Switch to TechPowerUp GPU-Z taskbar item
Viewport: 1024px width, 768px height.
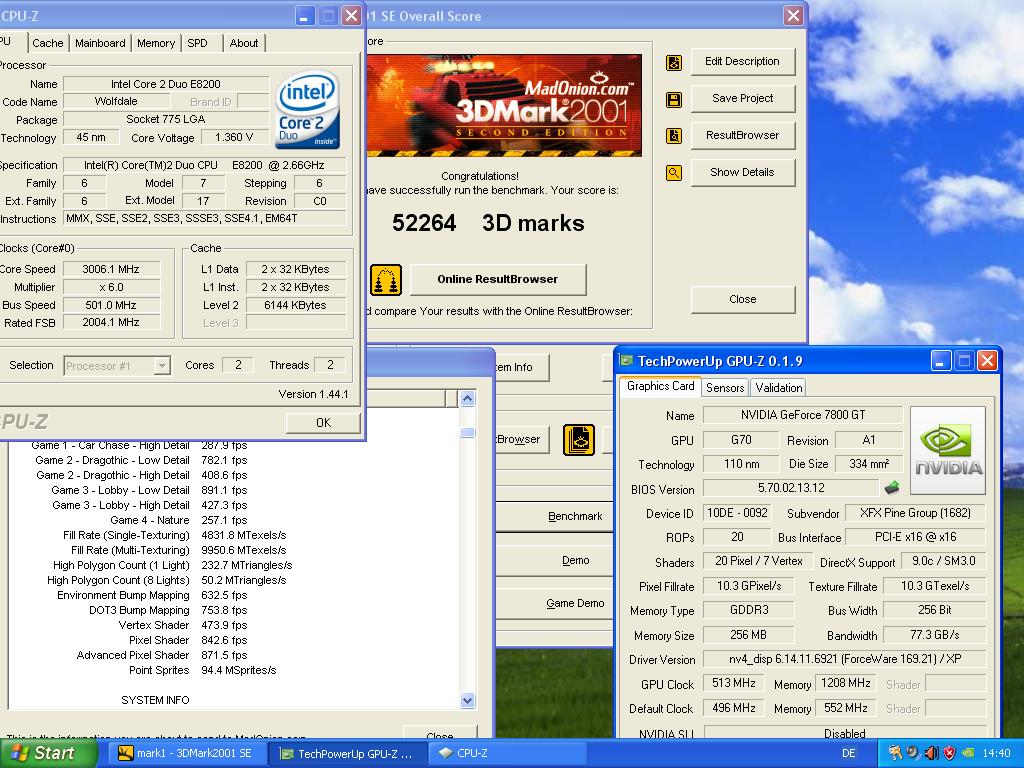click(347, 753)
